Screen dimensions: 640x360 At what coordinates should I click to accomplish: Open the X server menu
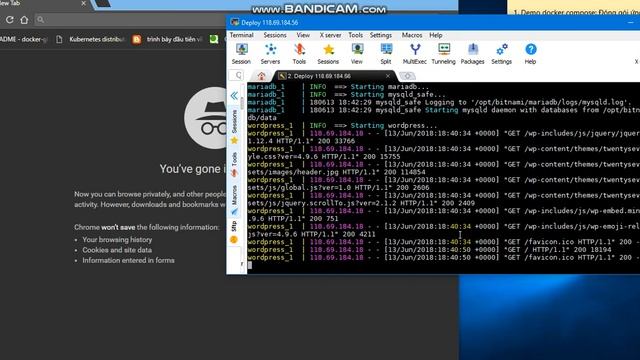pos(330,36)
